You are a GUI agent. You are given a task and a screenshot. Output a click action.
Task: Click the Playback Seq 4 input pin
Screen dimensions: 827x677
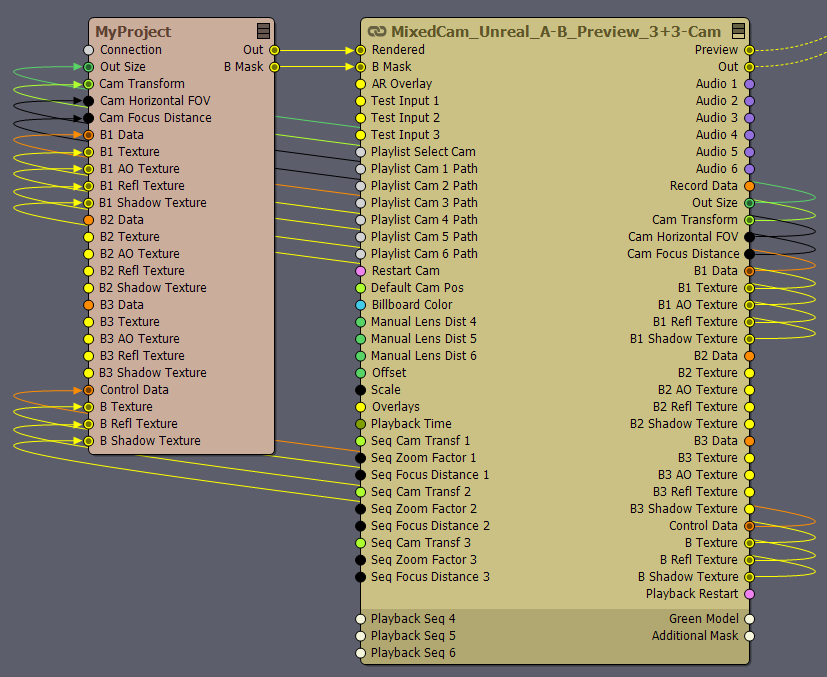[x=360, y=619]
